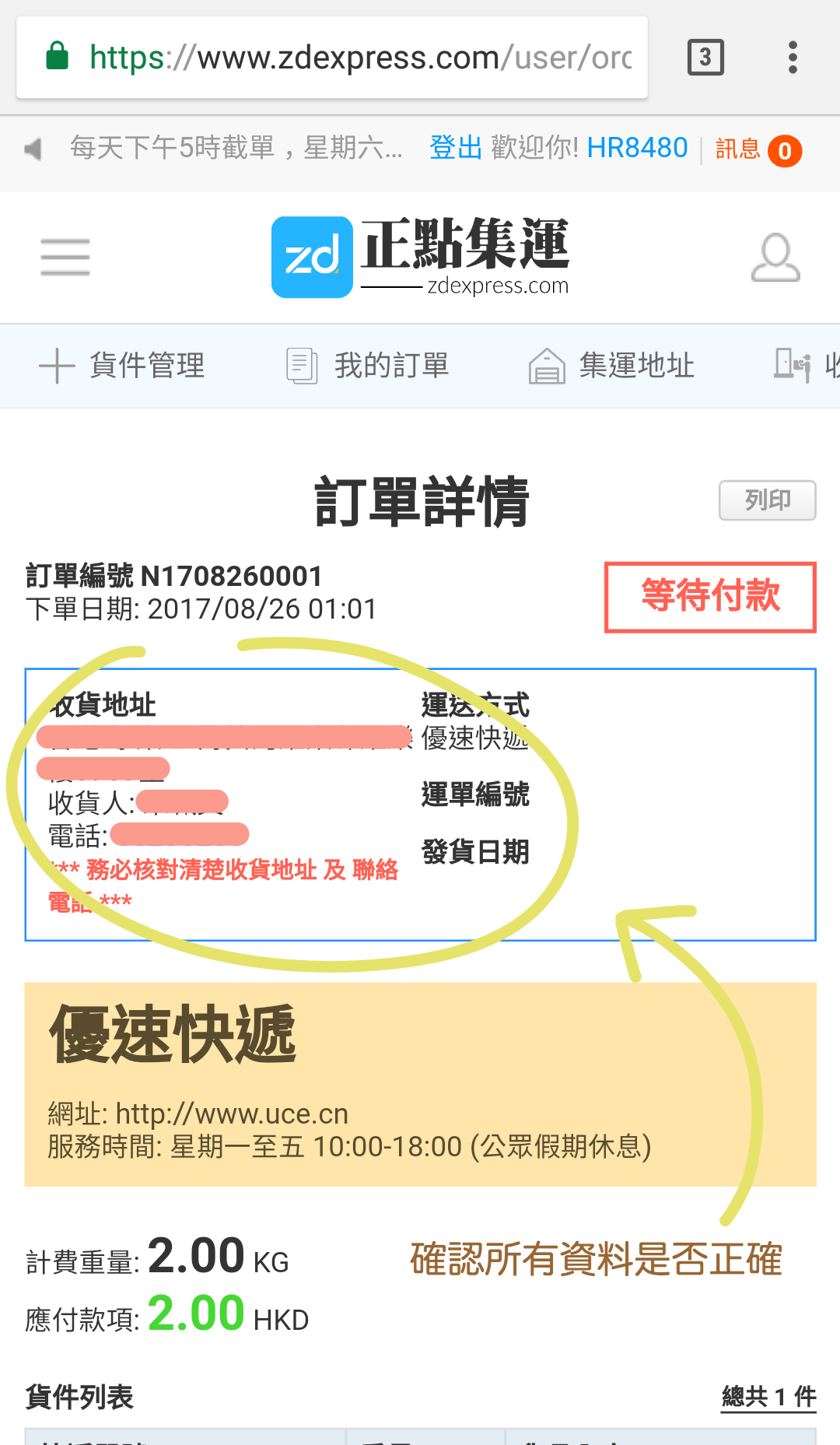Image resolution: width=840 pixels, height=1445 pixels.
Task: Click the 登出 logout link
Action: point(456,147)
